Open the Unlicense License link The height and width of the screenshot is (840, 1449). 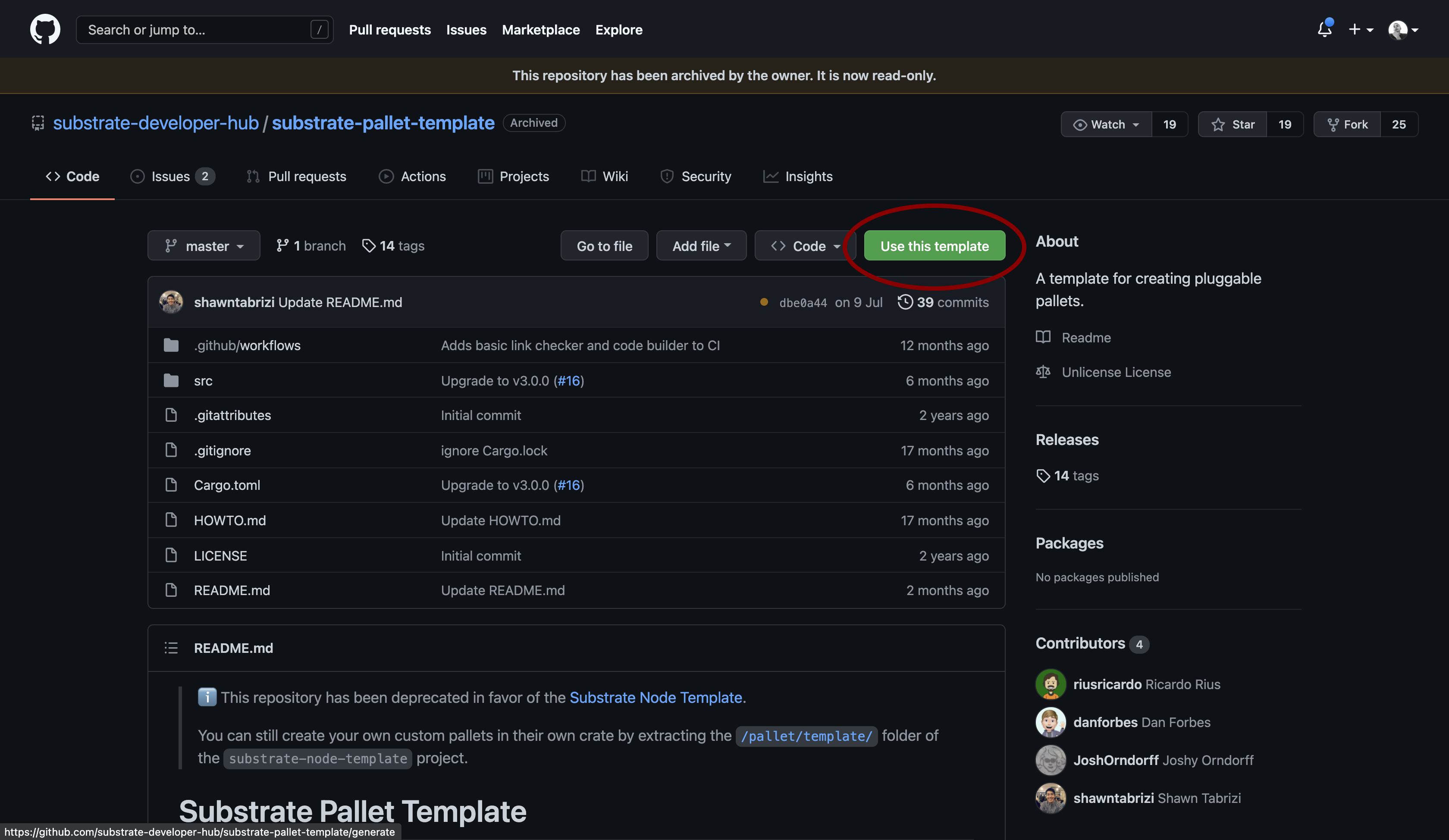1116,372
